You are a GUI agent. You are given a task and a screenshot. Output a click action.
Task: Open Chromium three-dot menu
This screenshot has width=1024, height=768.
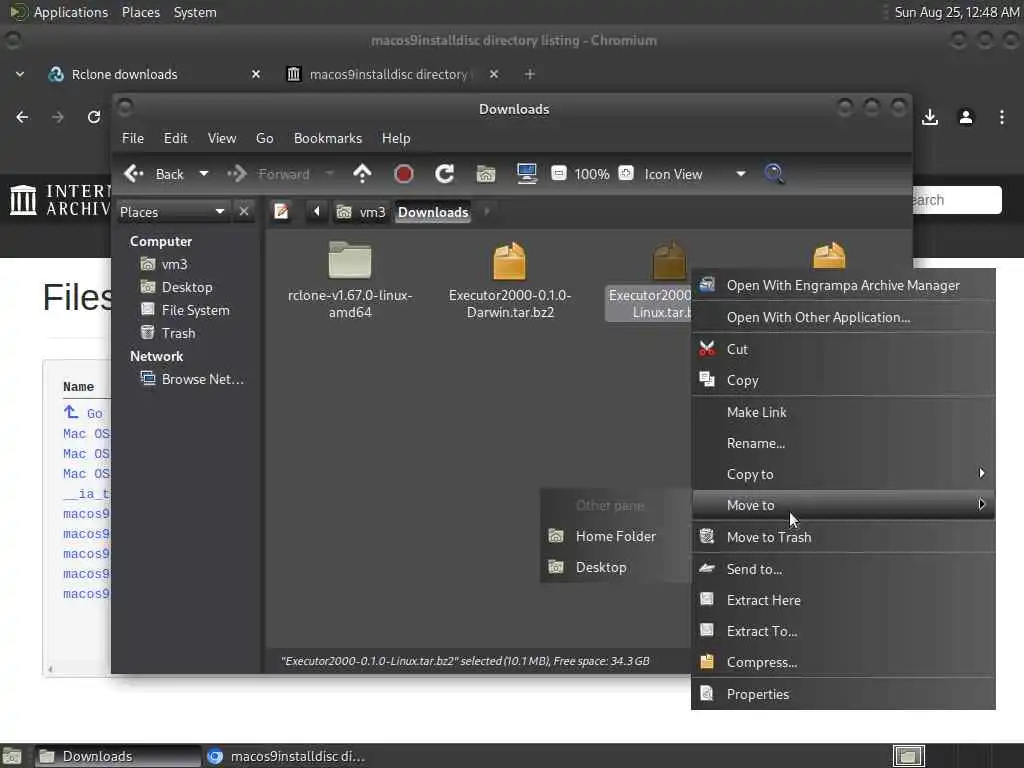[x=1002, y=117]
